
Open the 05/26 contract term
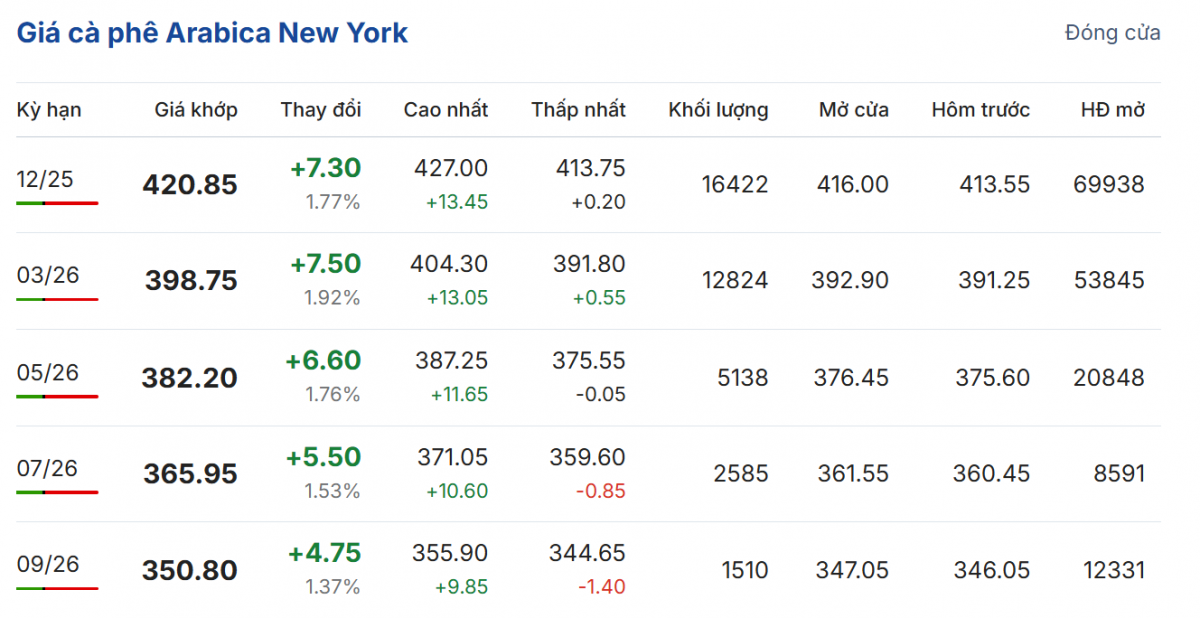click(x=47, y=372)
